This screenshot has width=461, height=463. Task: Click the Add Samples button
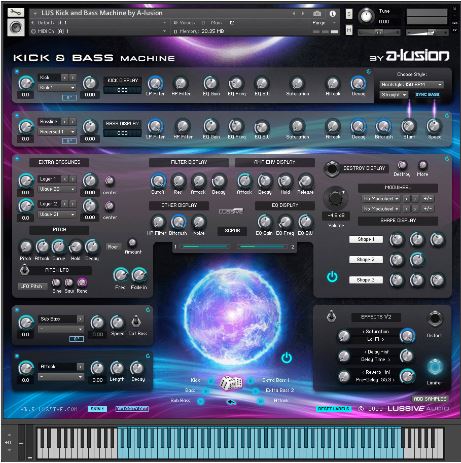point(430,399)
